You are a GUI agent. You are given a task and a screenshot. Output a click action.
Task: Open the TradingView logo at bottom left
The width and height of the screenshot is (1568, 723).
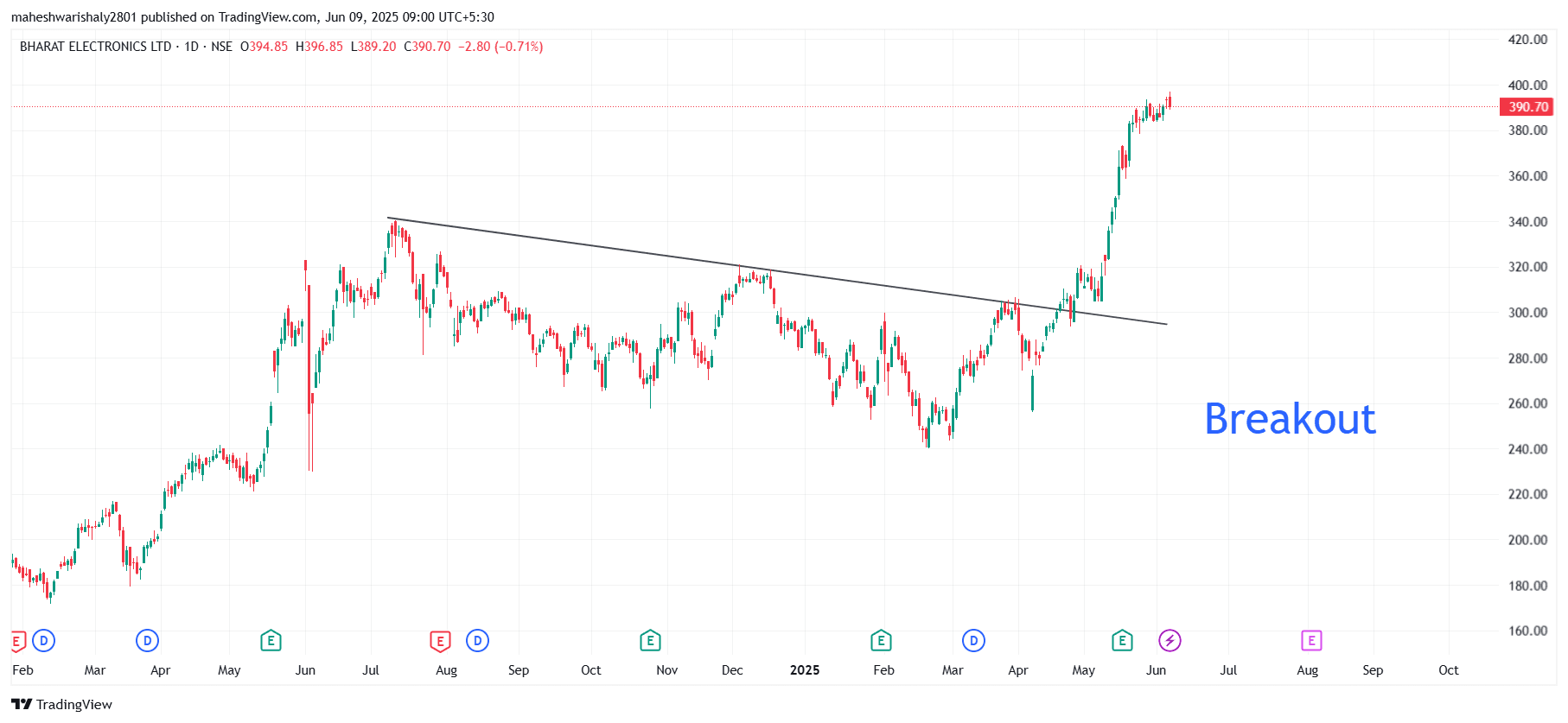62,704
